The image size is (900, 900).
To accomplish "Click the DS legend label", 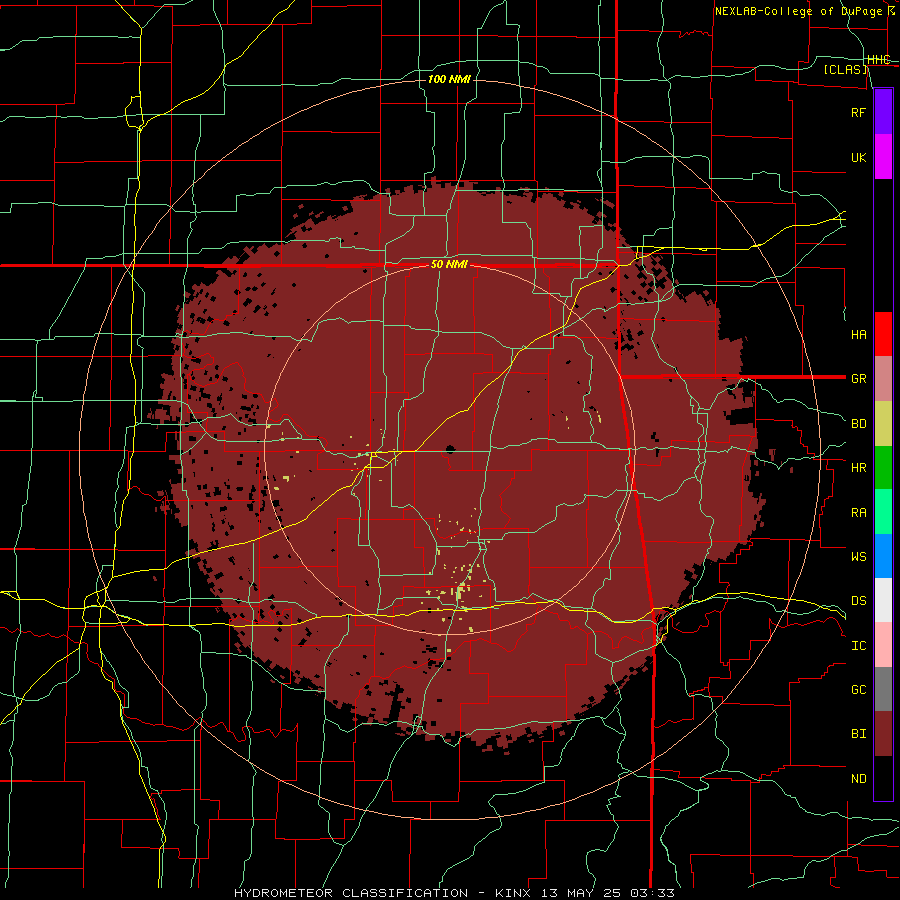I will pos(858,600).
